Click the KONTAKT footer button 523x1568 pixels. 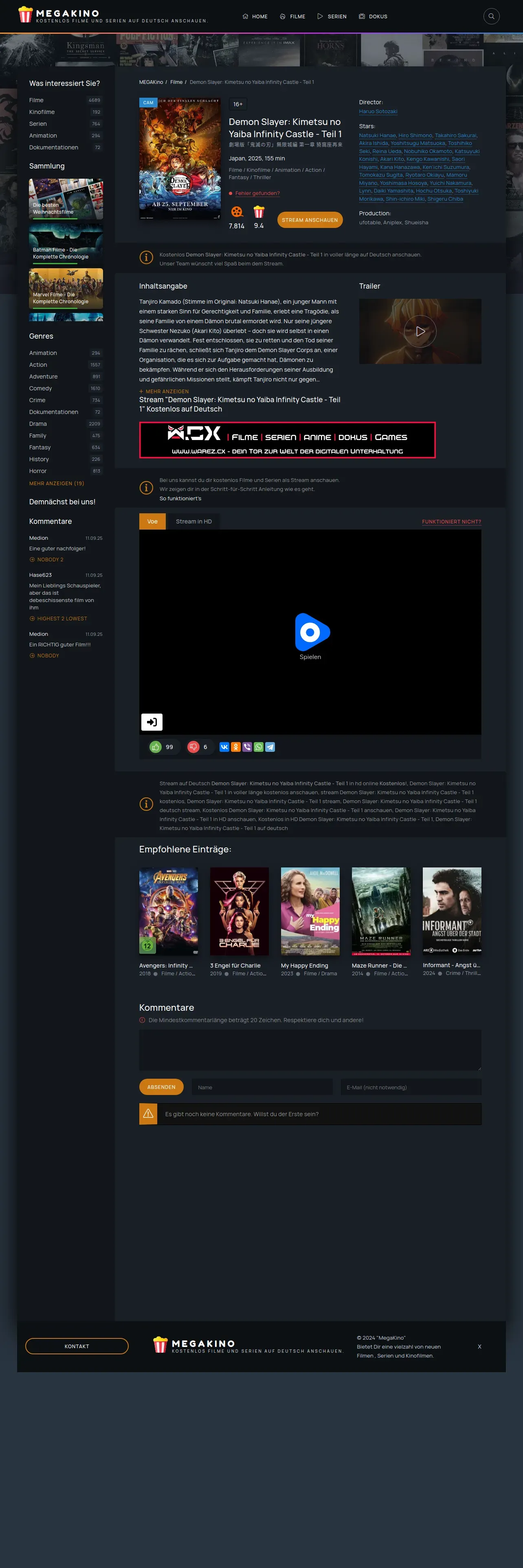[x=77, y=1347]
